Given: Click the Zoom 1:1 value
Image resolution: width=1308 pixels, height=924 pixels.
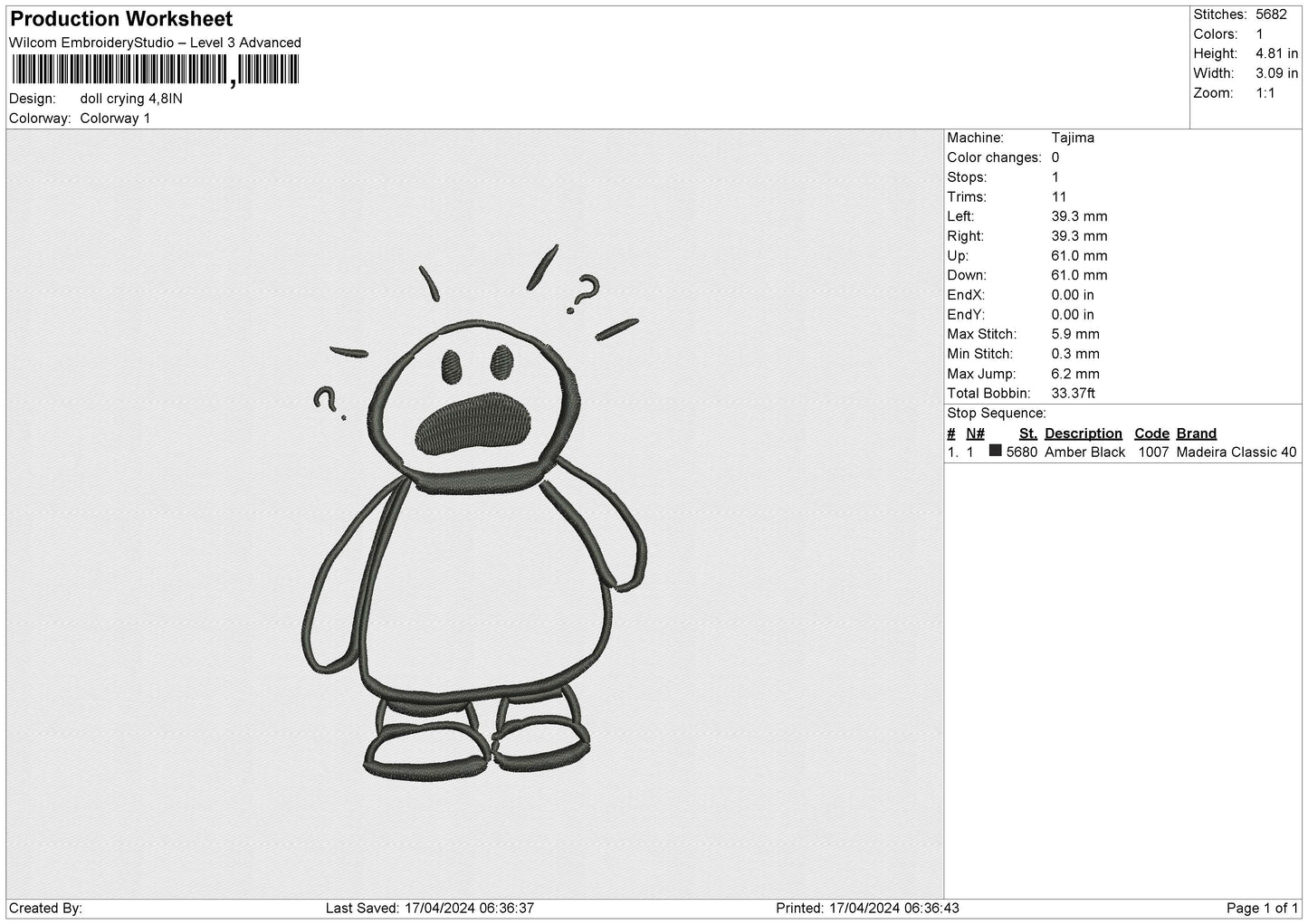Looking at the screenshot, I should click(1265, 93).
